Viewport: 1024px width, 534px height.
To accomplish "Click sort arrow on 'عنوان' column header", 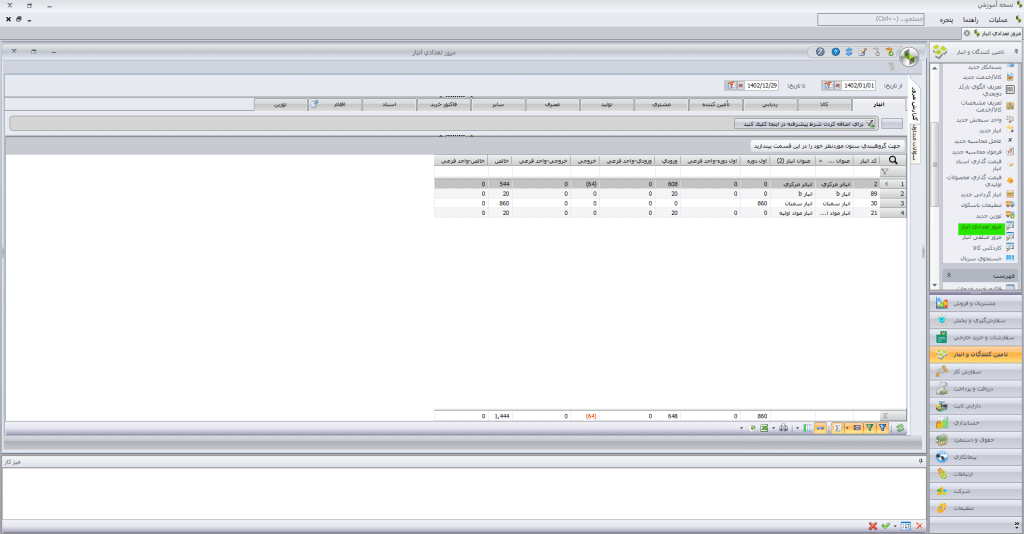I will (821, 161).
